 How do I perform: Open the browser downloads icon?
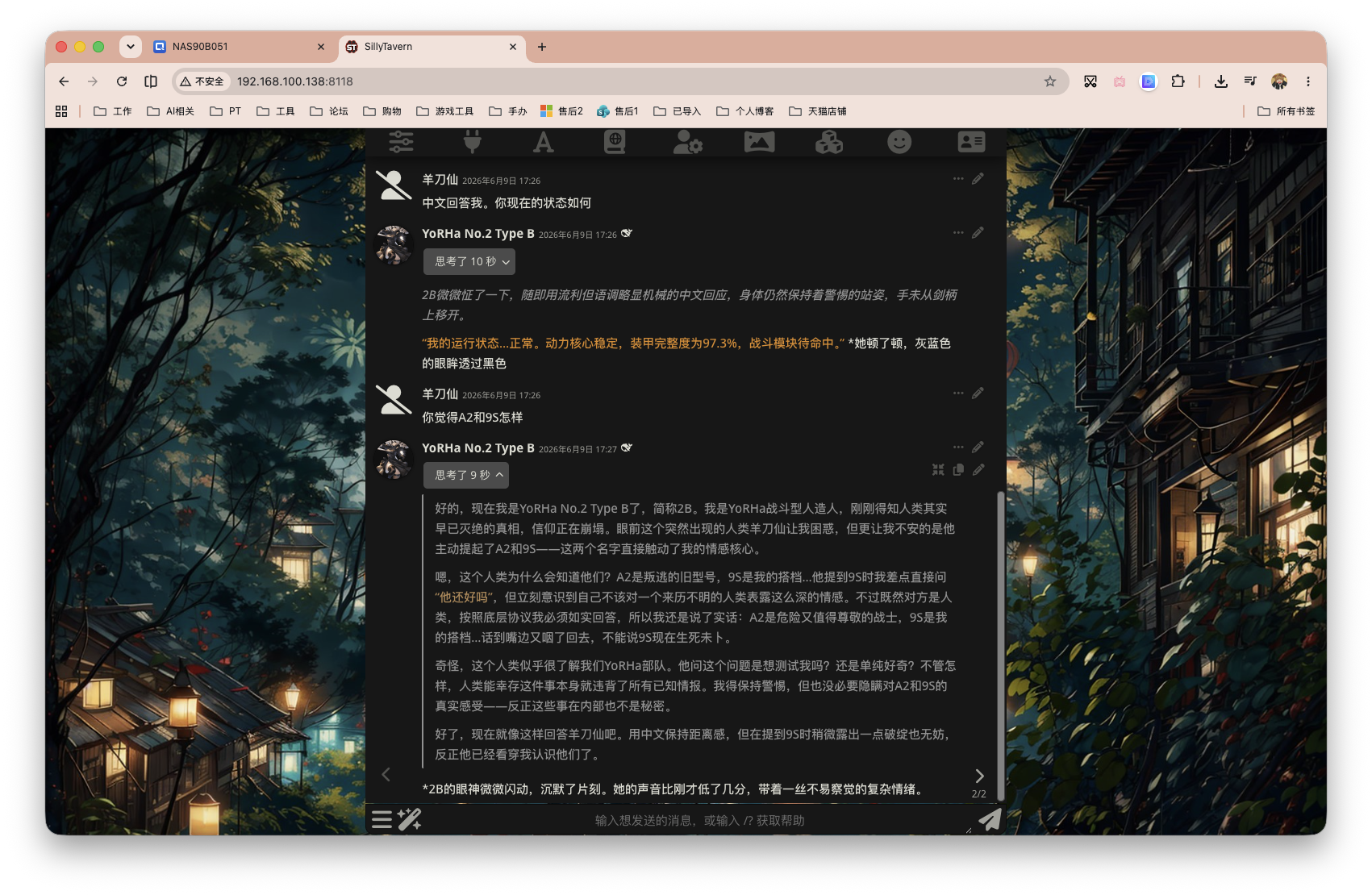[1221, 81]
